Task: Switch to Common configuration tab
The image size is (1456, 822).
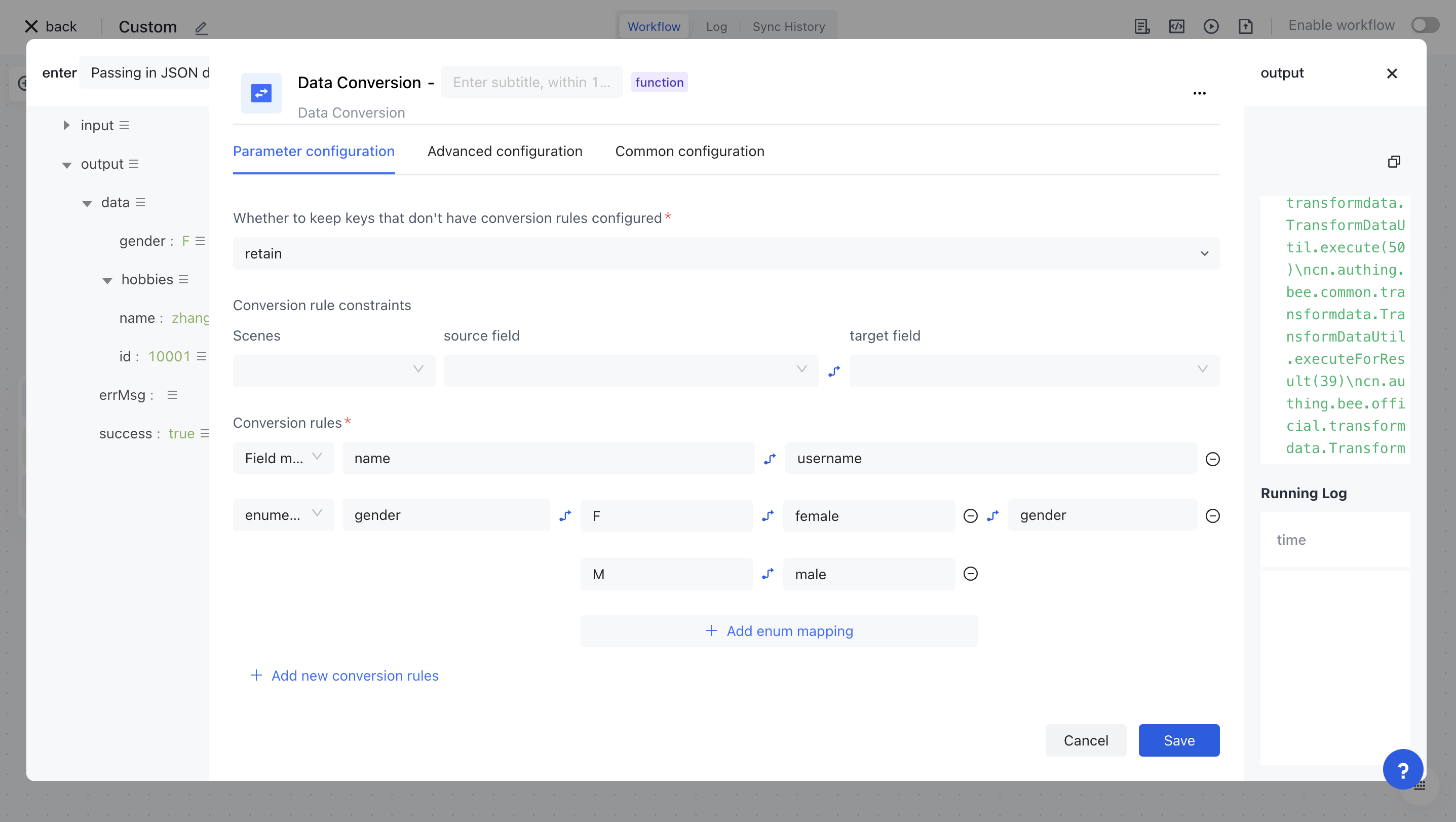Action: 689,152
